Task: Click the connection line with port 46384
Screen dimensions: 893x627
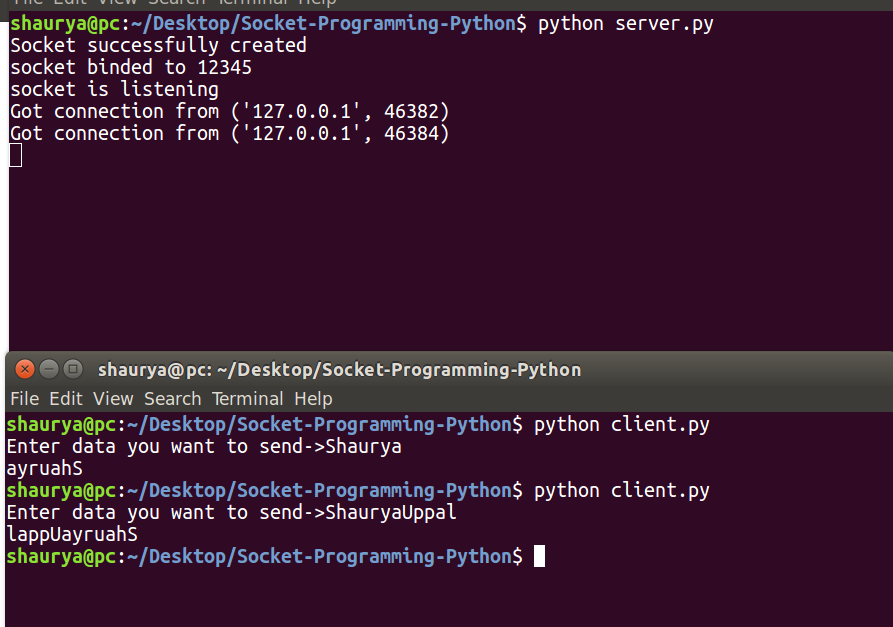Action: point(229,133)
